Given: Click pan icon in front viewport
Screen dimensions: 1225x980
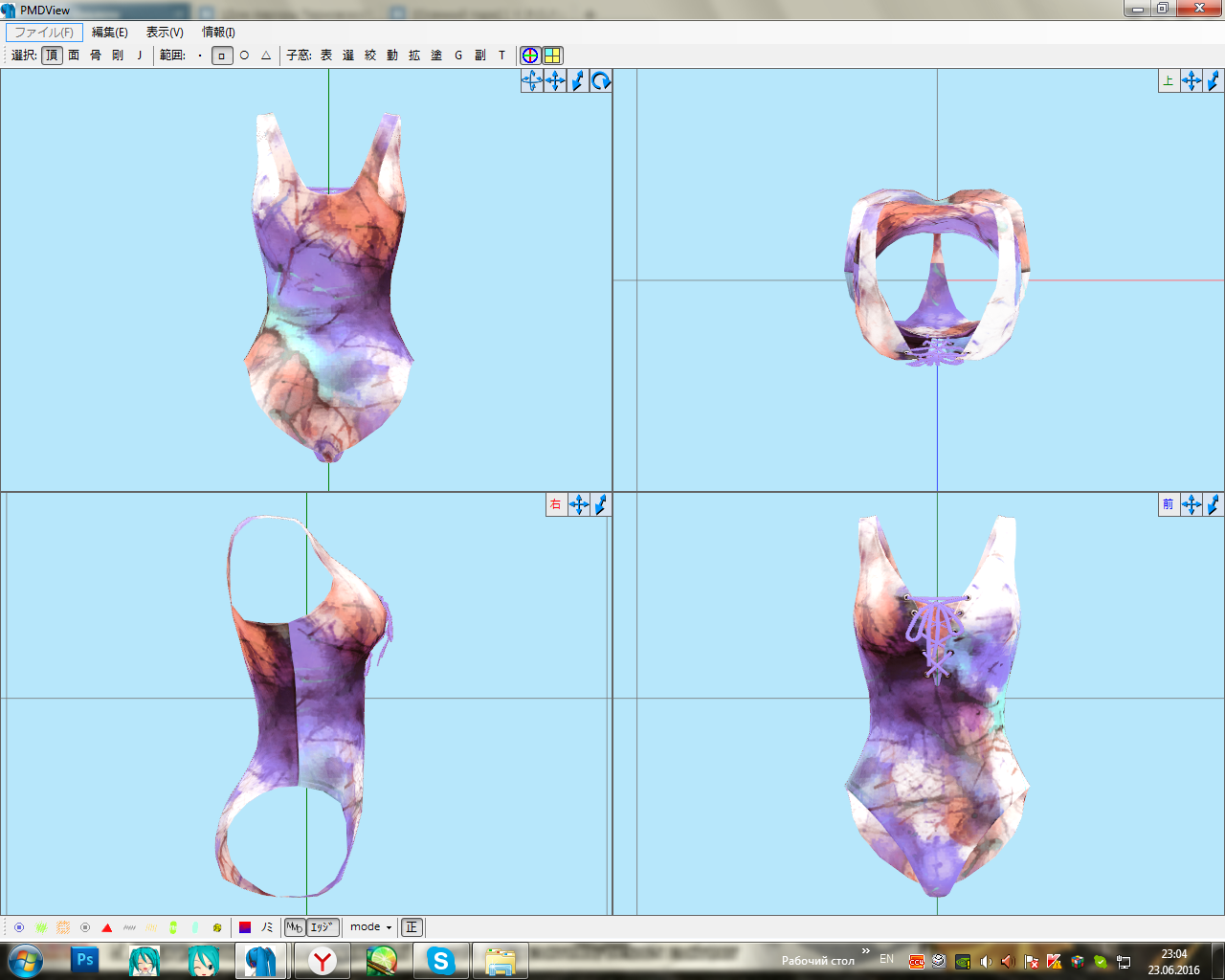Looking at the screenshot, I should [1192, 504].
